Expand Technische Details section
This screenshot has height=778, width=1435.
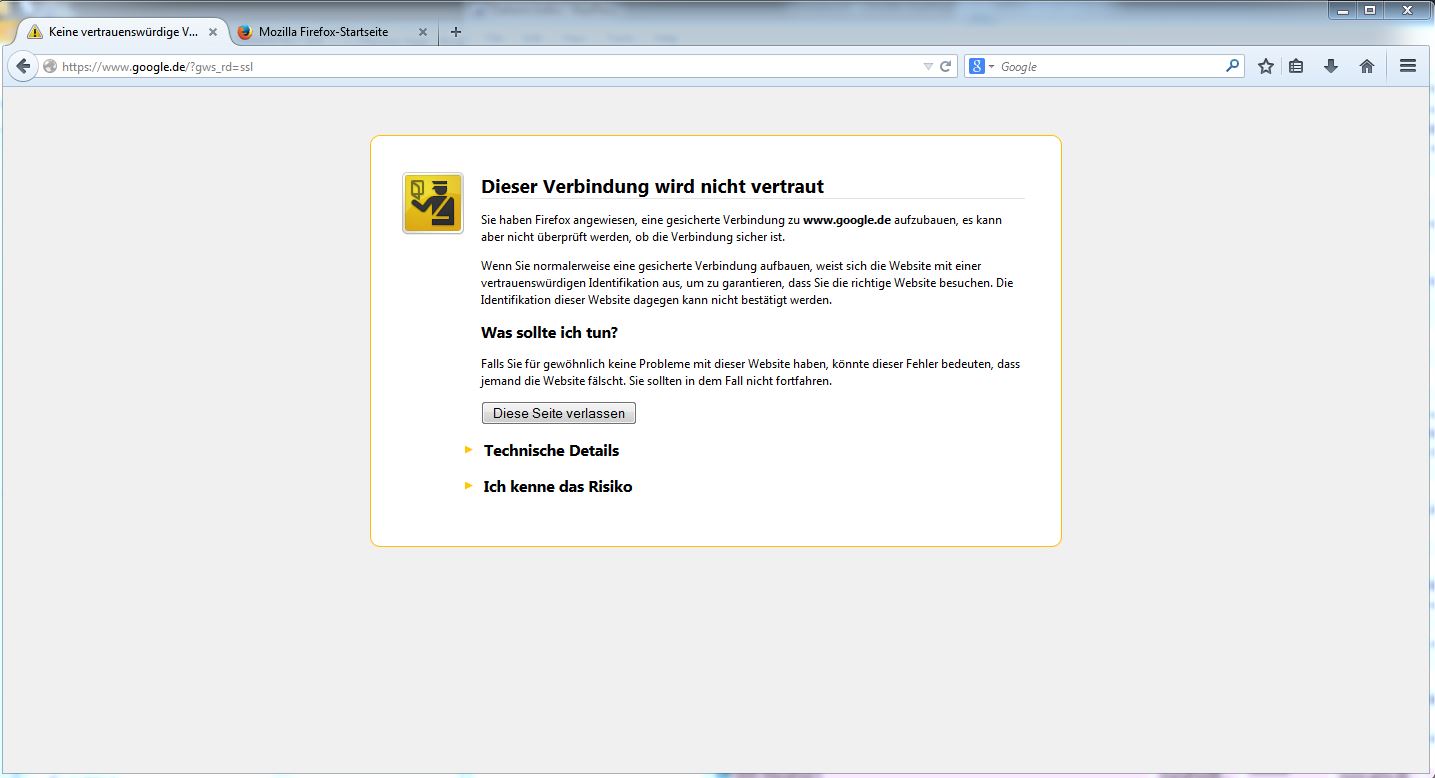(551, 451)
